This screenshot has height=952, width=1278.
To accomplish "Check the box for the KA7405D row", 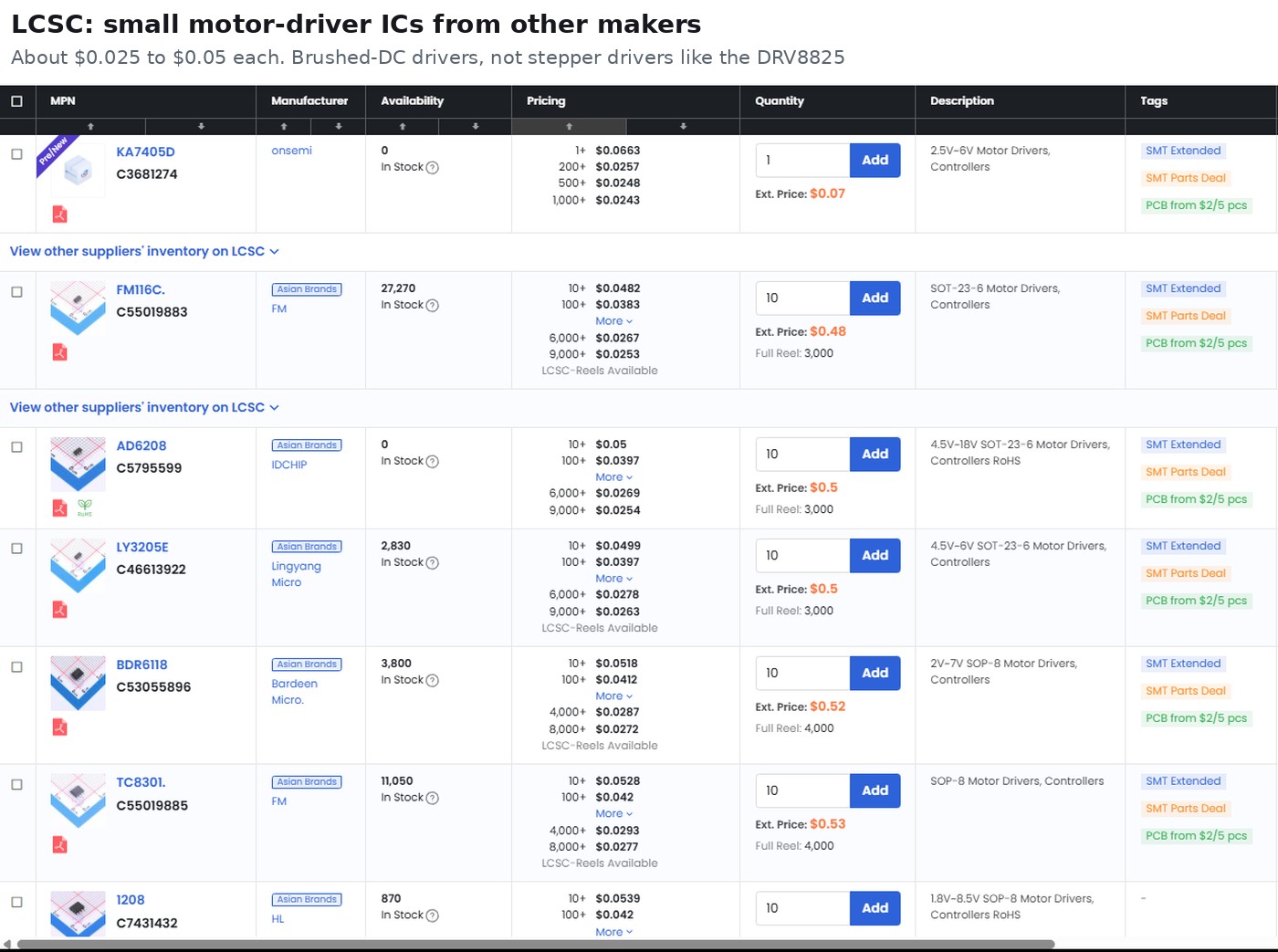I will 16,154.
